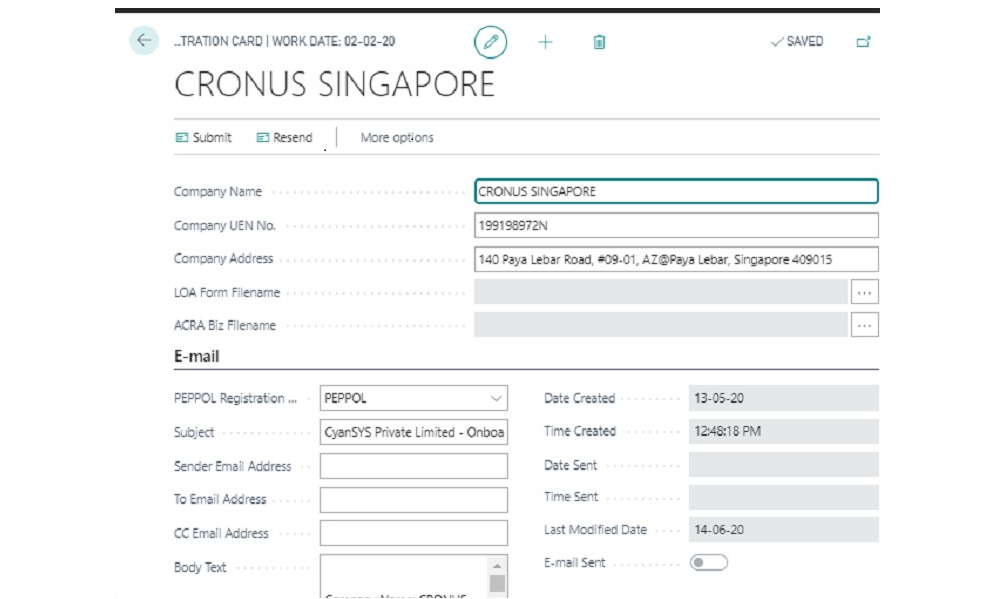This screenshot has width=1000, height=599.
Task: Click the LOA Form Filename field
Action: click(661, 292)
